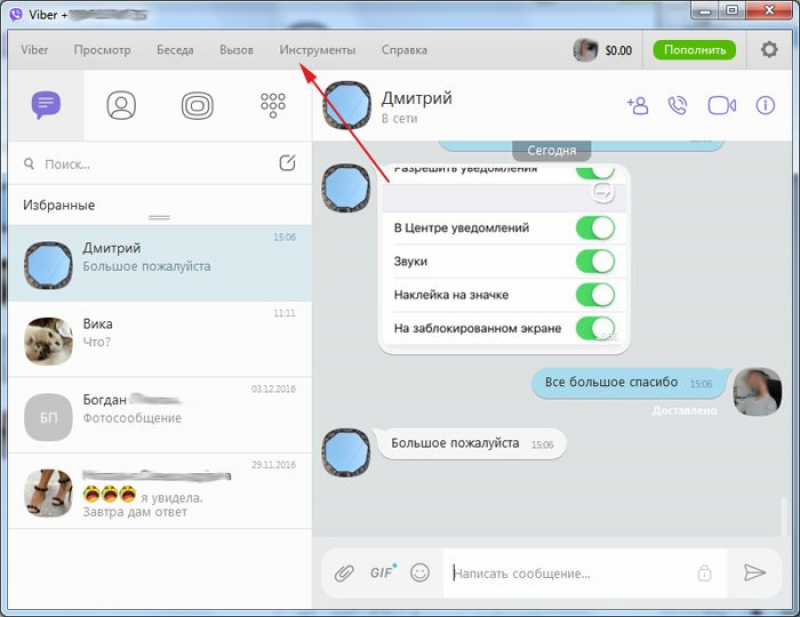Start a video call with Дмитрий

click(x=720, y=105)
